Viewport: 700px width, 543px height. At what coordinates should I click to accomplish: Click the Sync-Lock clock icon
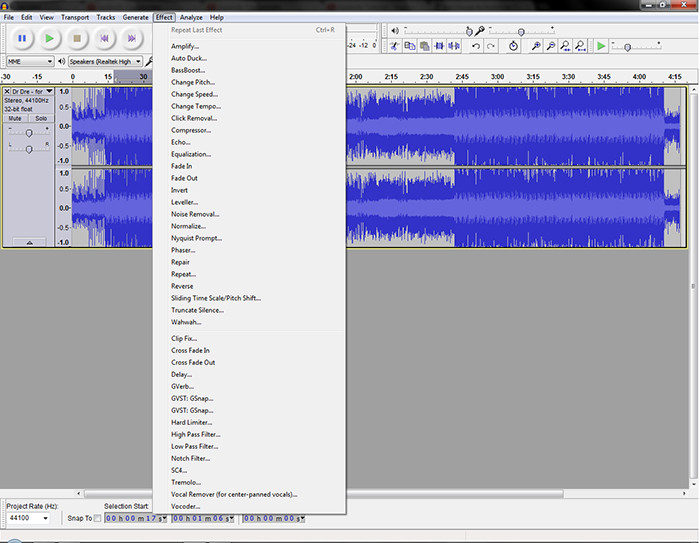[x=513, y=46]
